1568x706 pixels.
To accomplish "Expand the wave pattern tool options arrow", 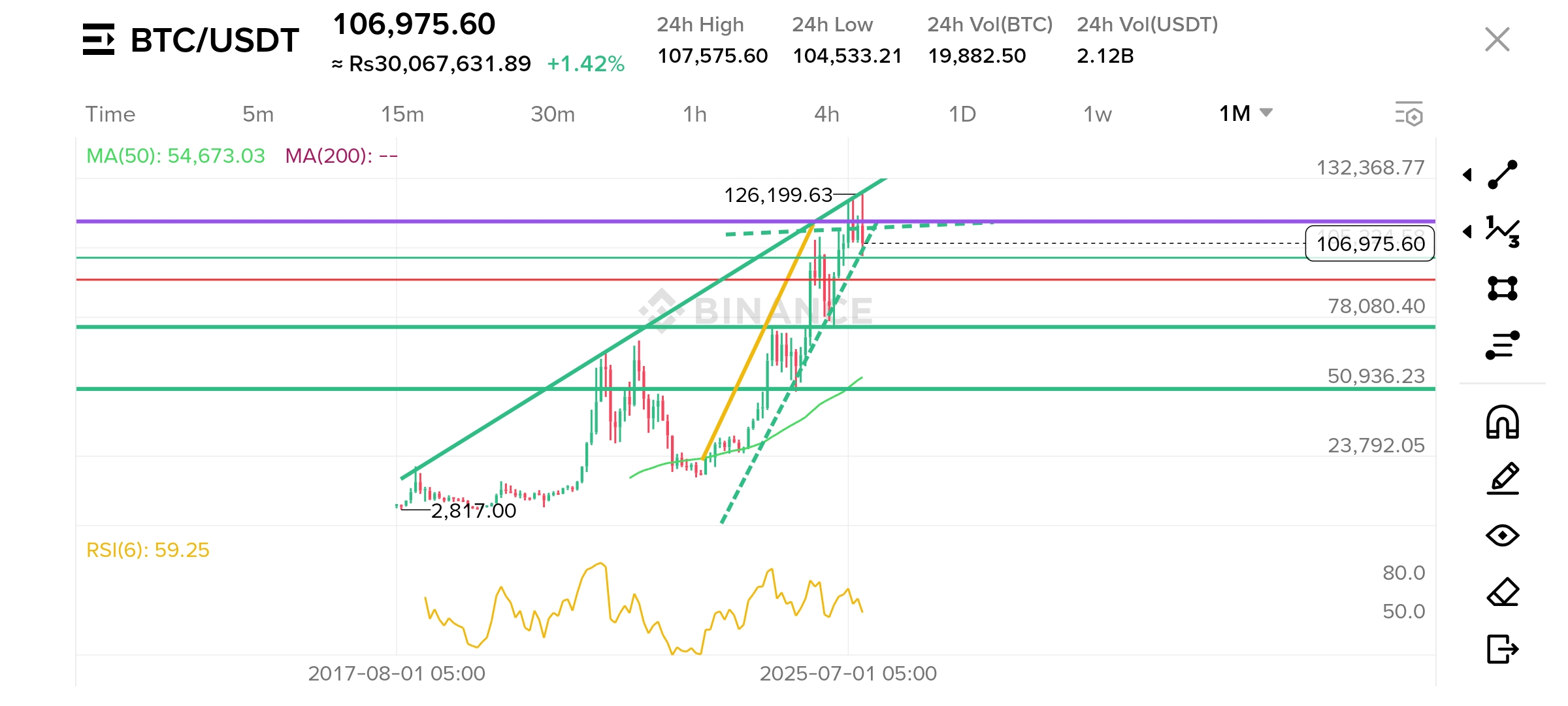I will 1467,231.
